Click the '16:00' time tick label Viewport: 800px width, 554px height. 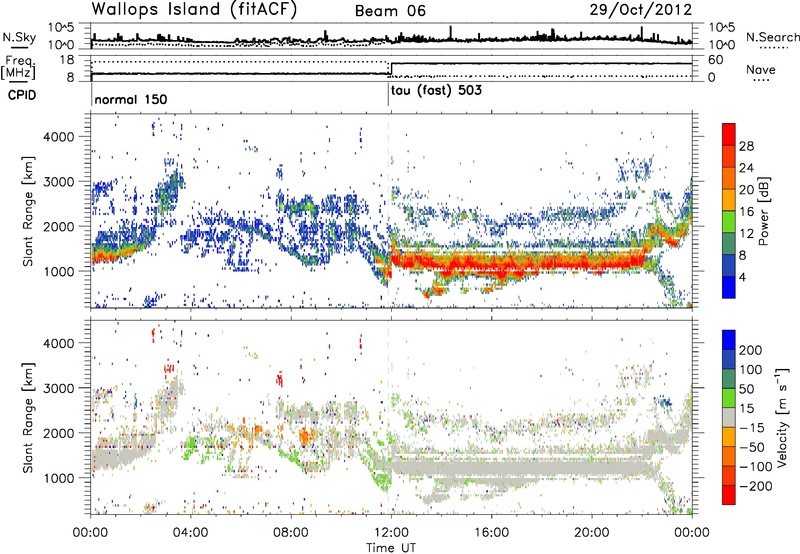pos(491,533)
